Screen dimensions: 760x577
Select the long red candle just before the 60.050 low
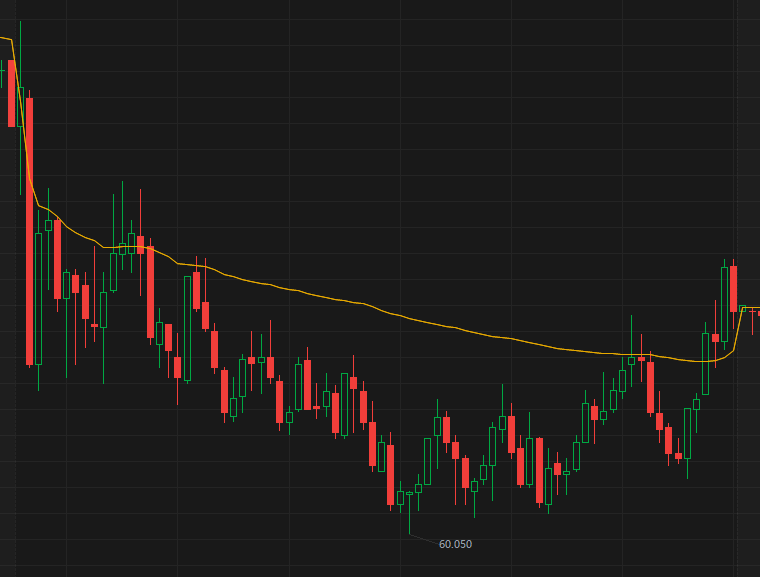(391, 475)
